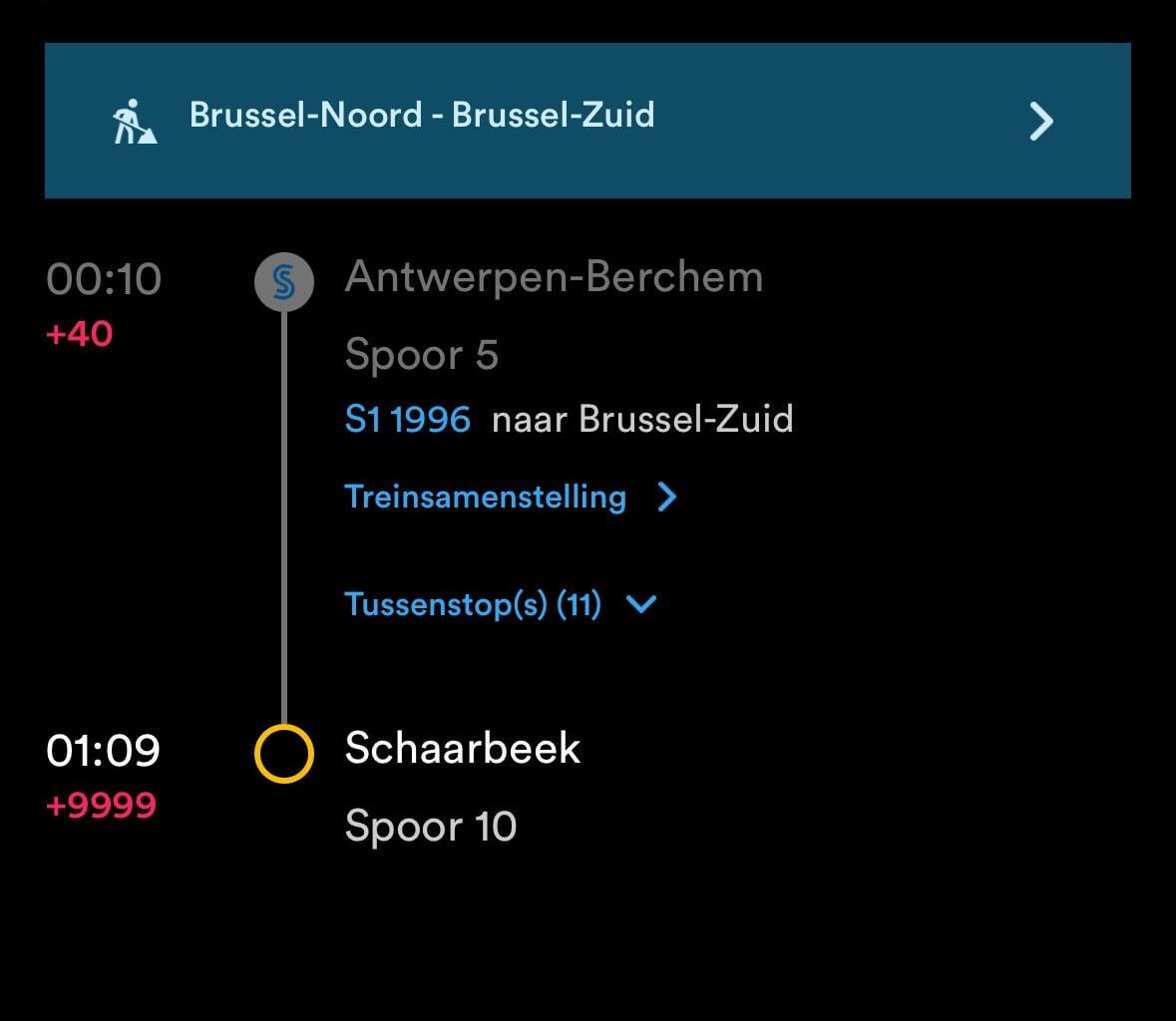1176x1021 pixels.
Task: Tap the 01:09 arrival time
Action: coord(103,751)
